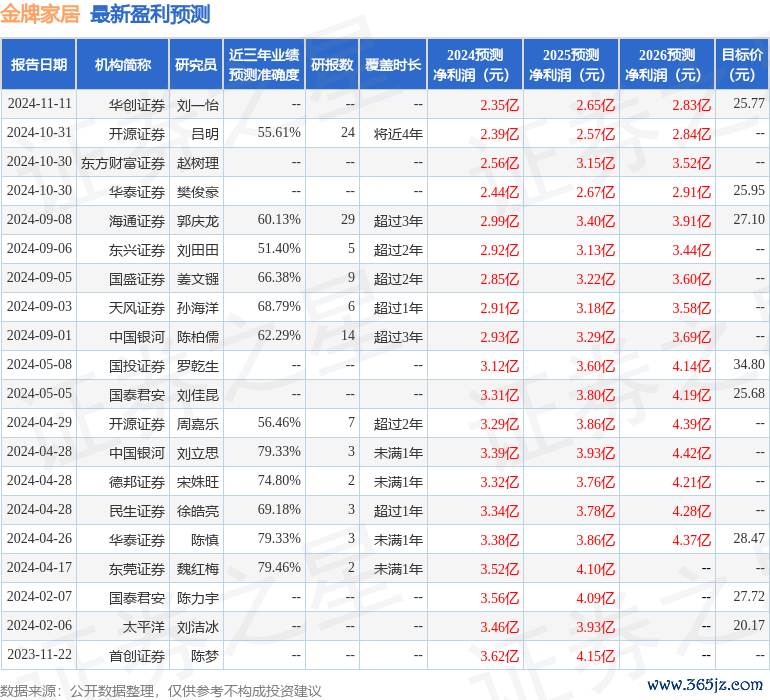The image size is (770, 700).
Task: Click target price 25.95
Action: click(749, 191)
